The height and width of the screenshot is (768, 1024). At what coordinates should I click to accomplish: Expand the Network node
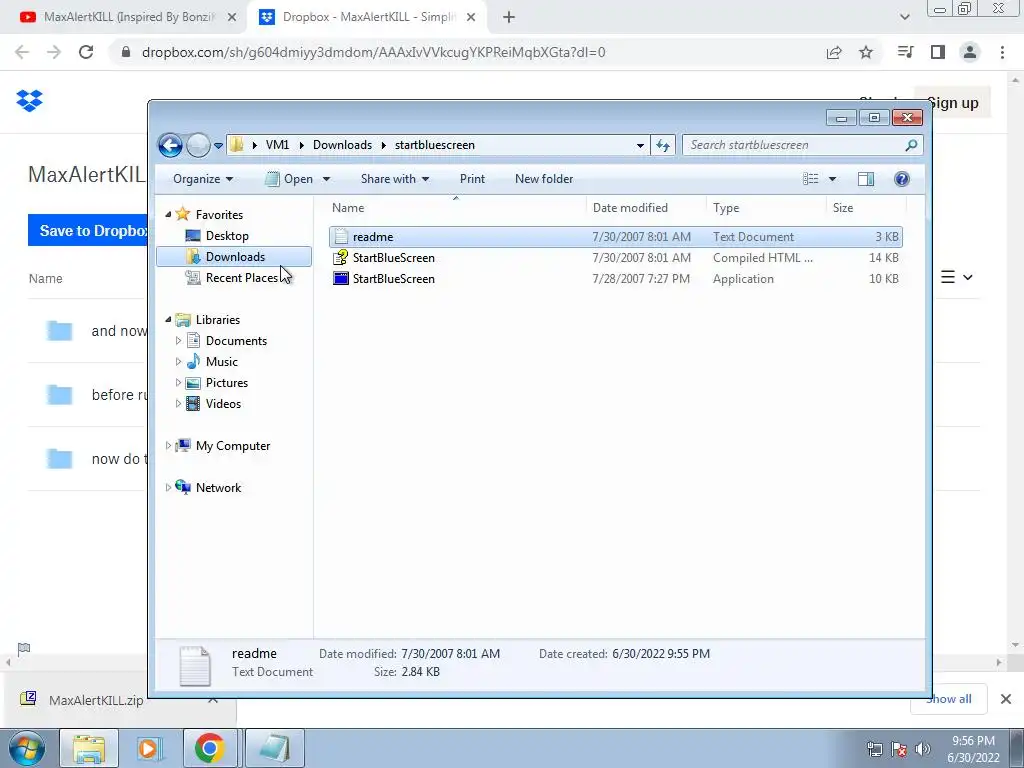click(168, 487)
